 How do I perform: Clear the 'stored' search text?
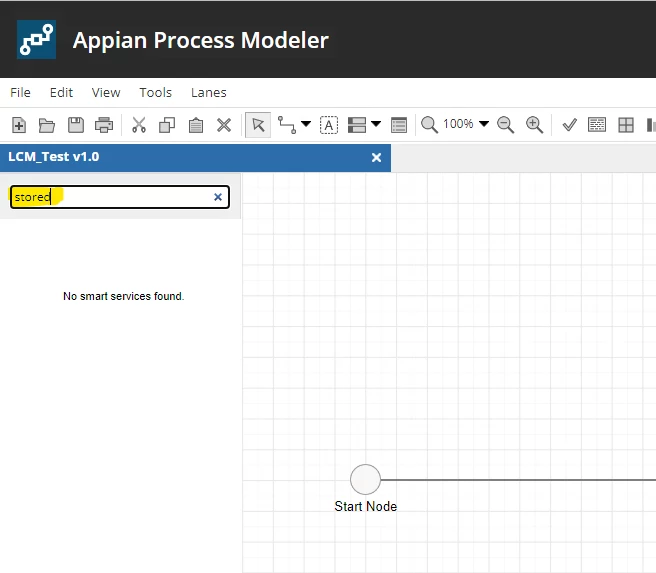pos(218,197)
